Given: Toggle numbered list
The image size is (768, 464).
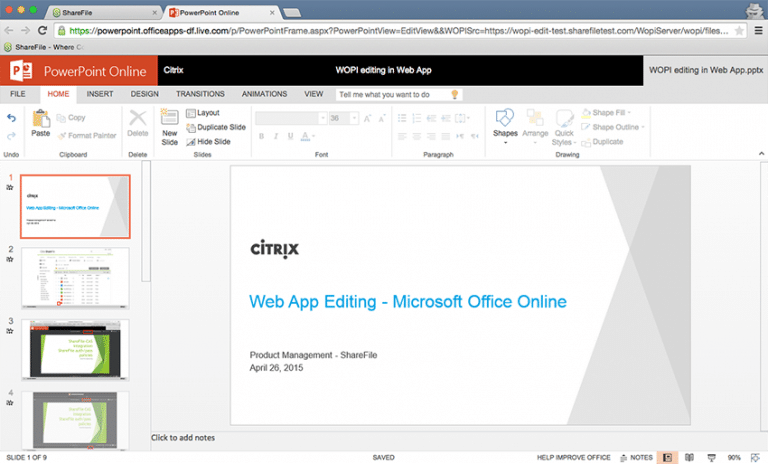Looking at the screenshot, I should click(417, 118).
